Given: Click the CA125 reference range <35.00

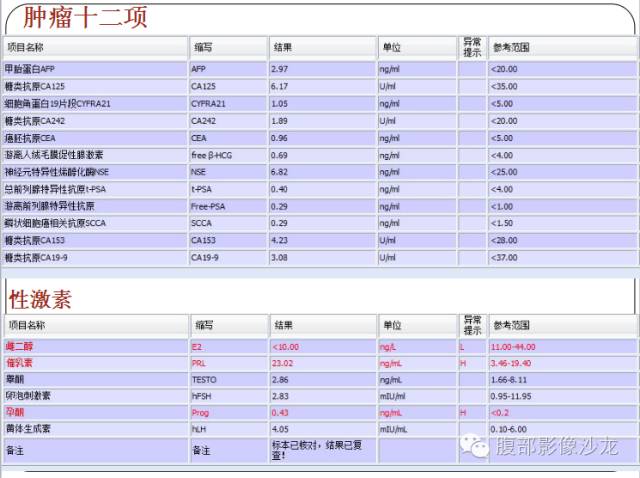Looking at the screenshot, I should pos(504,86).
